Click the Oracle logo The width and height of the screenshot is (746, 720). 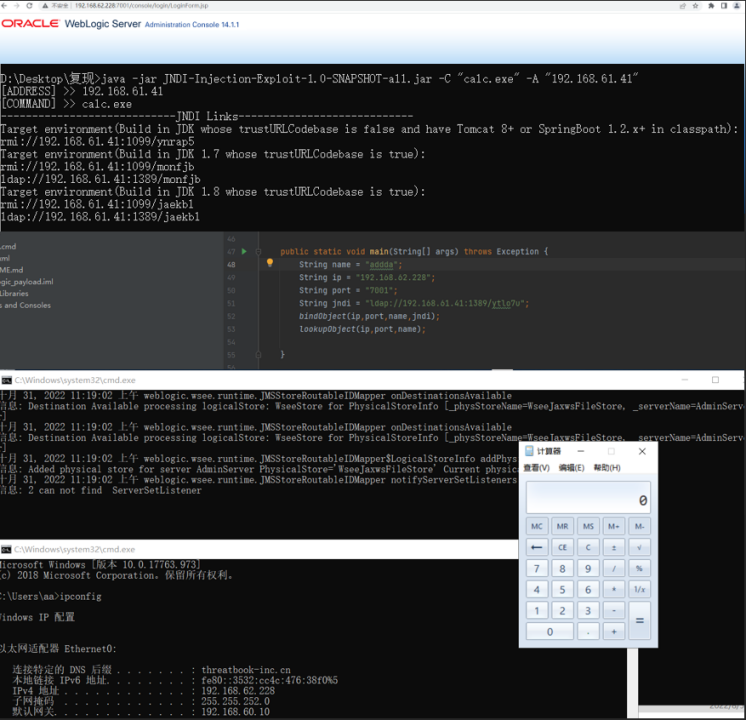click(30, 23)
